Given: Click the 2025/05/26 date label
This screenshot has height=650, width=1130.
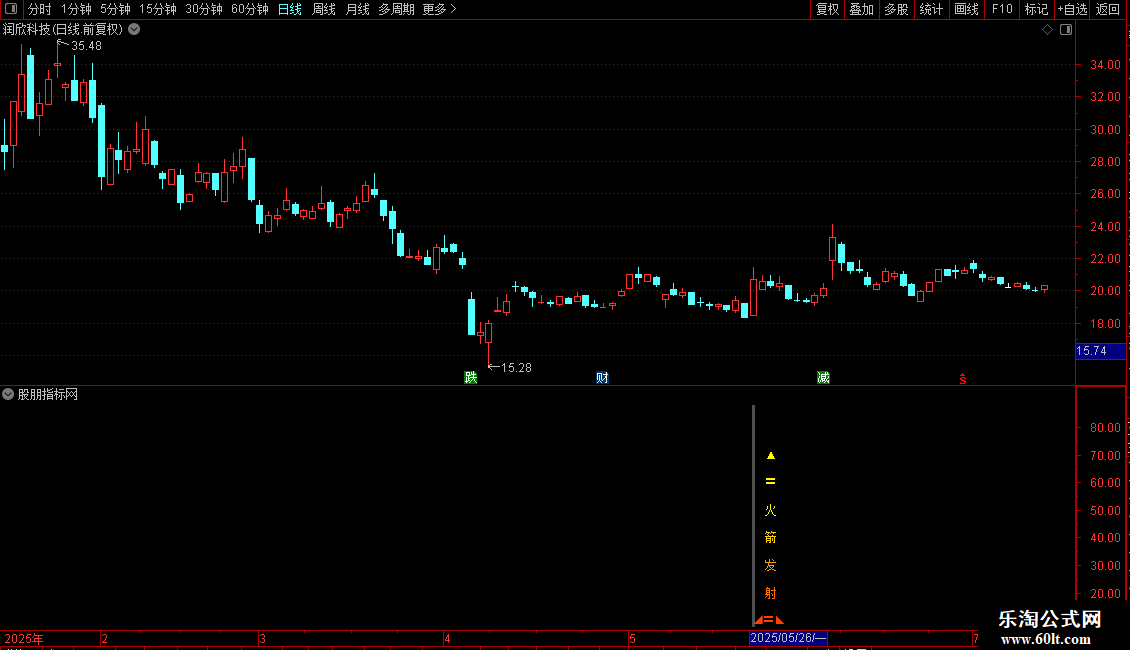Looking at the screenshot, I should point(788,638).
